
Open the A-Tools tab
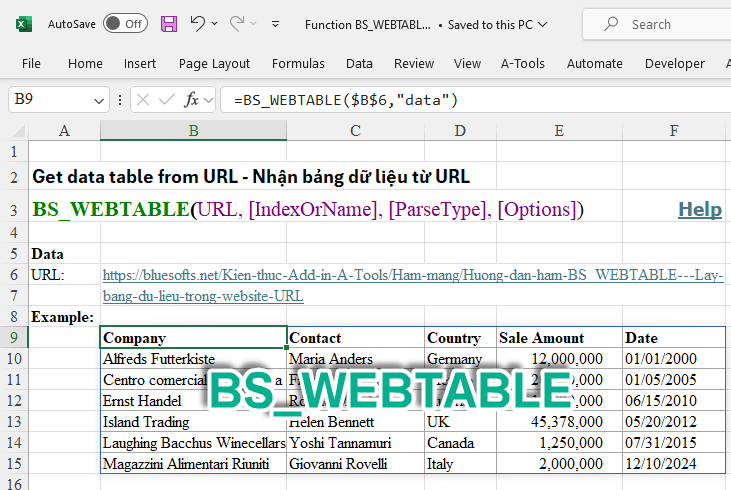point(523,63)
